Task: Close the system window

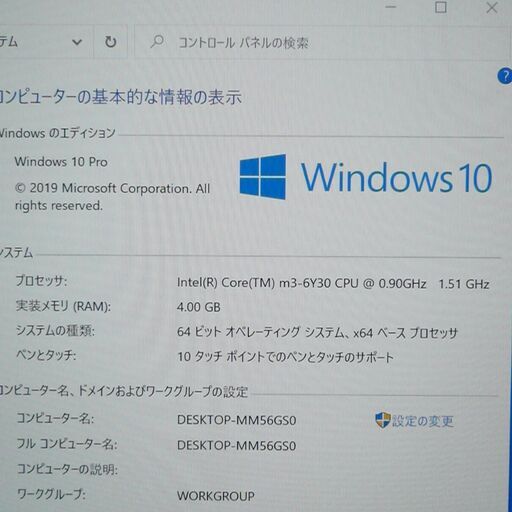Action: (492, 8)
